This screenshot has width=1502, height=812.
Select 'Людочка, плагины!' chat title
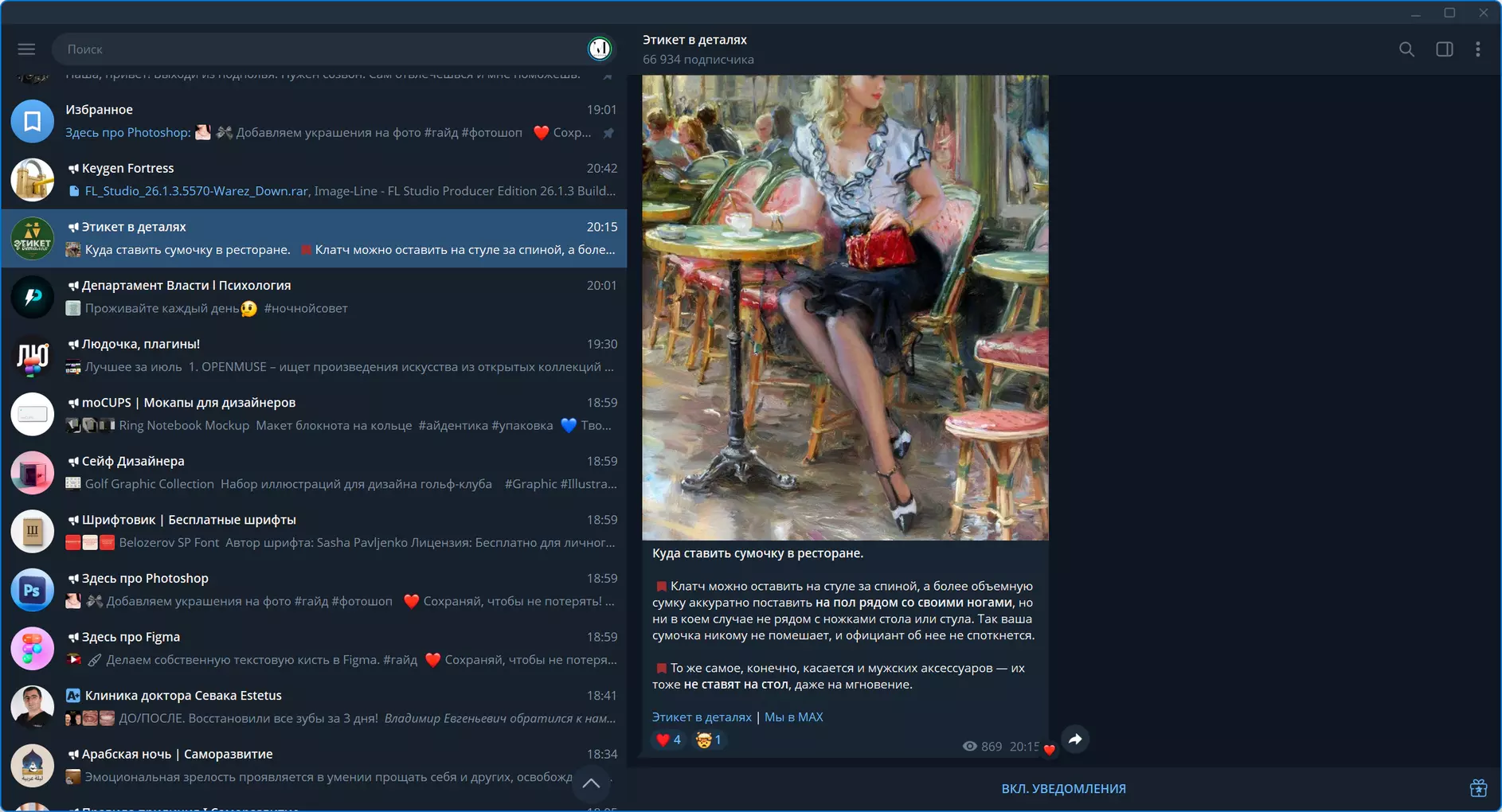[141, 344]
